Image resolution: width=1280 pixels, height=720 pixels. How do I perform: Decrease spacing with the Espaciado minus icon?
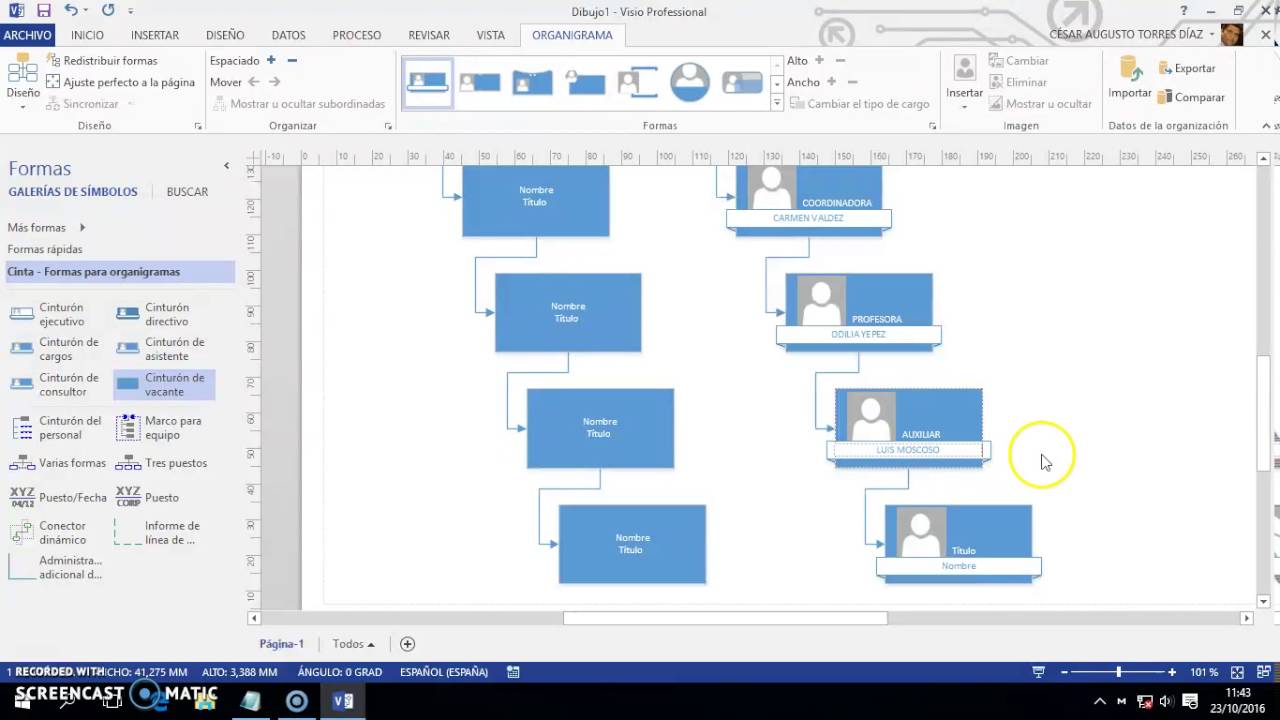292,60
